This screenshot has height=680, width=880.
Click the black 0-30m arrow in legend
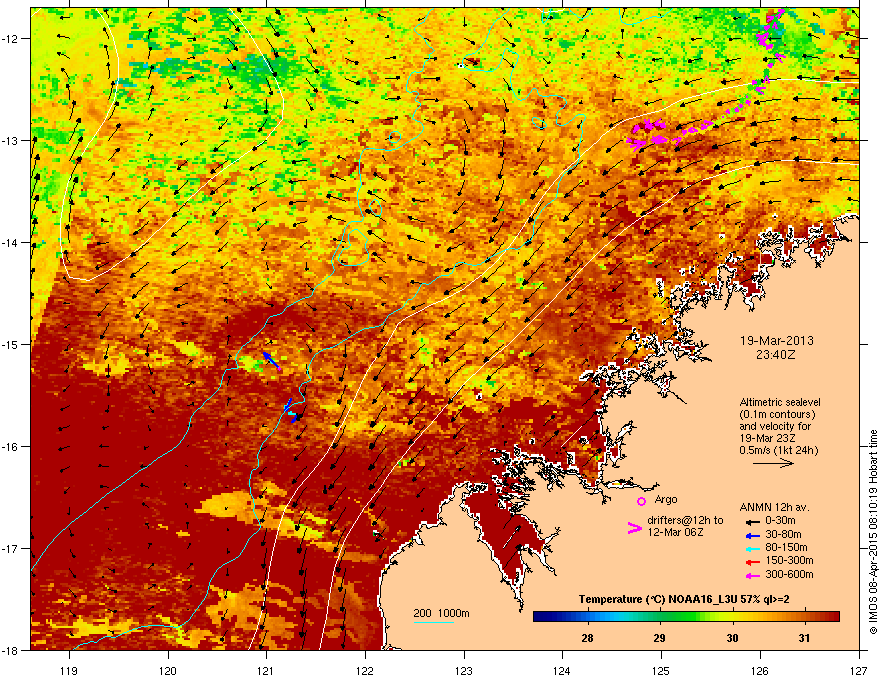tap(753, 521)
